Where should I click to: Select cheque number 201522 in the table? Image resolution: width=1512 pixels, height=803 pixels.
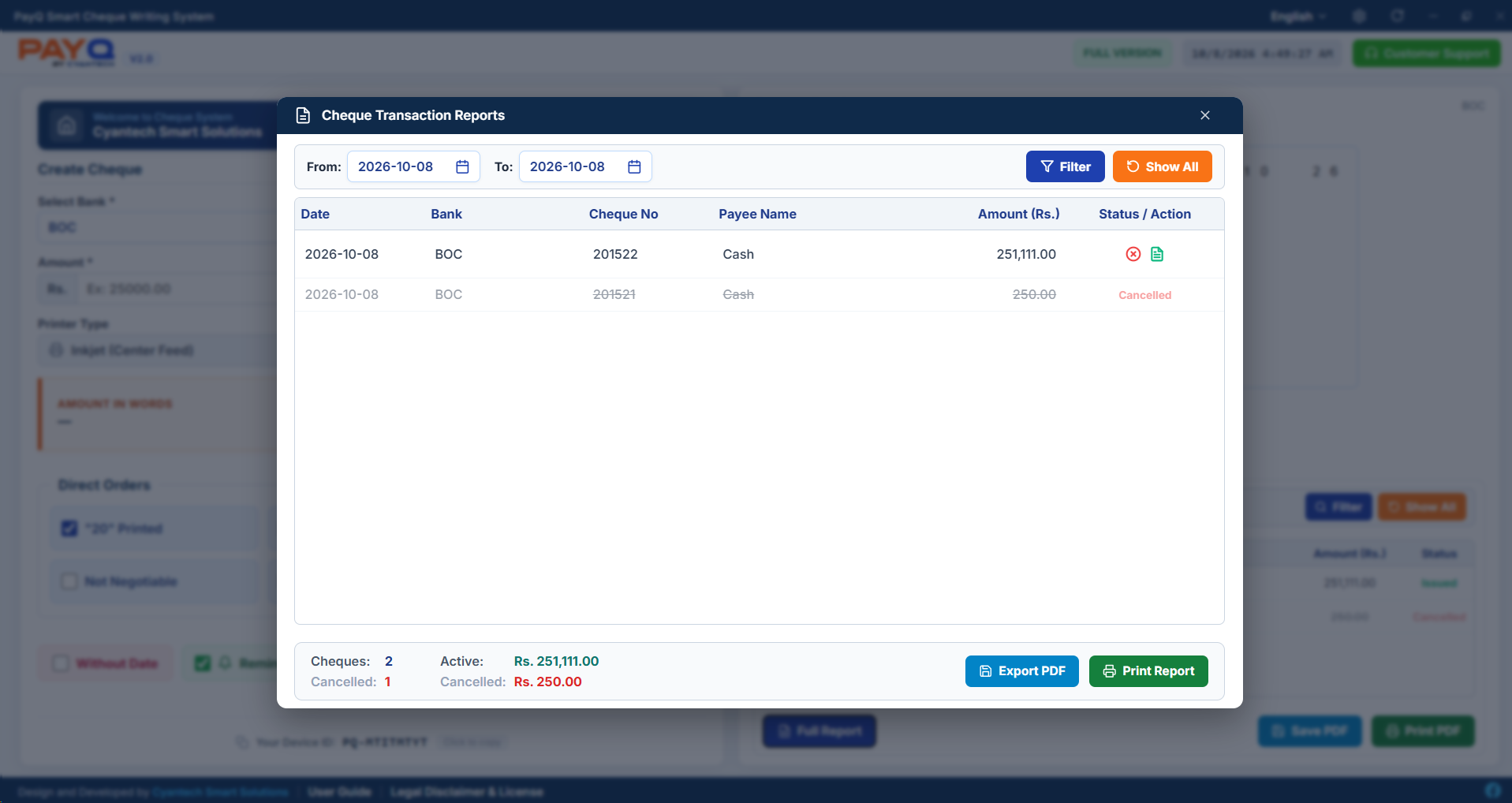615,254
